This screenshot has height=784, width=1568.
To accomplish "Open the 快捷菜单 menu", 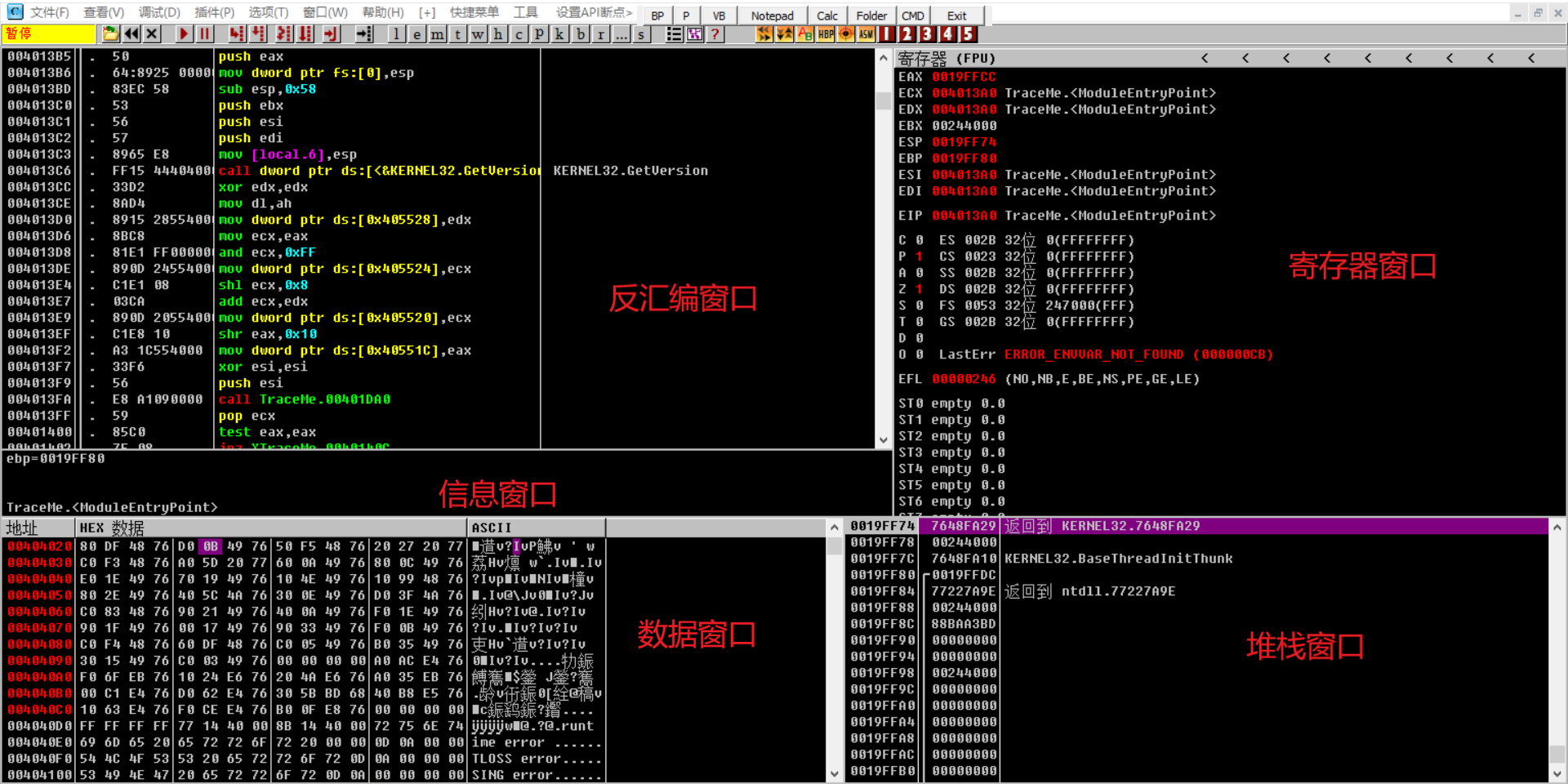I will [474, 12].
